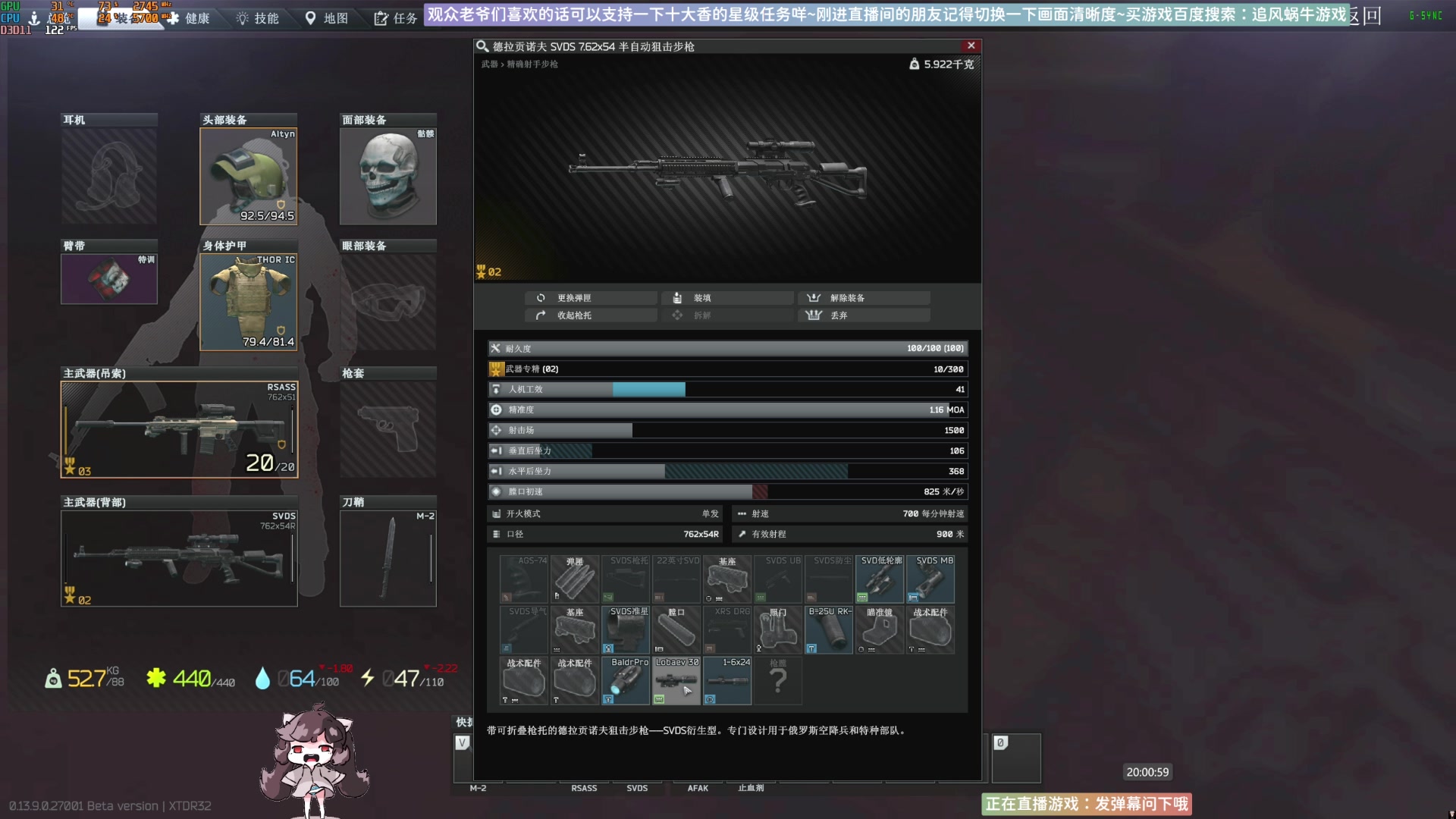The width and height of the screenshot is (1456, 819).
Task: Click the 丢弃 discard button
Action: tap(864, 315)
